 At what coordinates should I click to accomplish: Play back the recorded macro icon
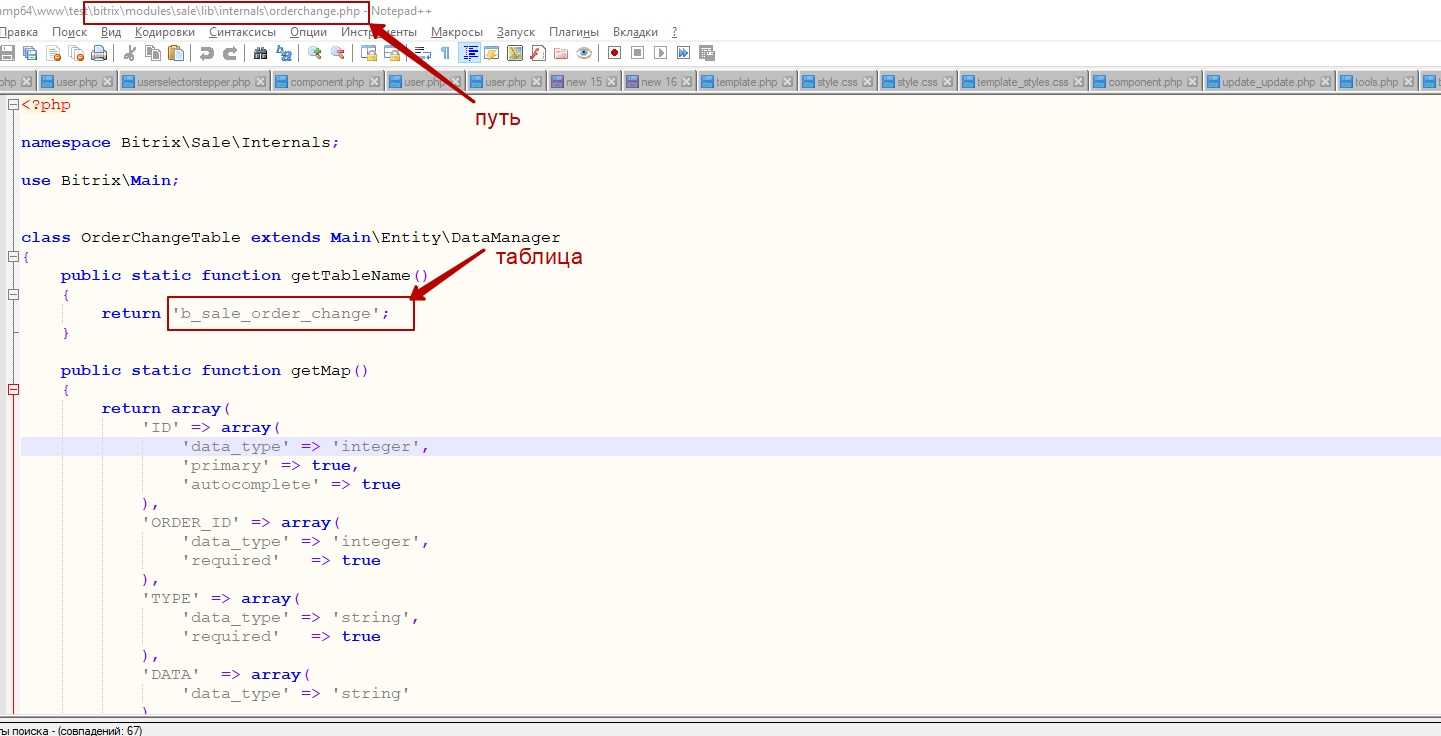(x=660, y=53)
